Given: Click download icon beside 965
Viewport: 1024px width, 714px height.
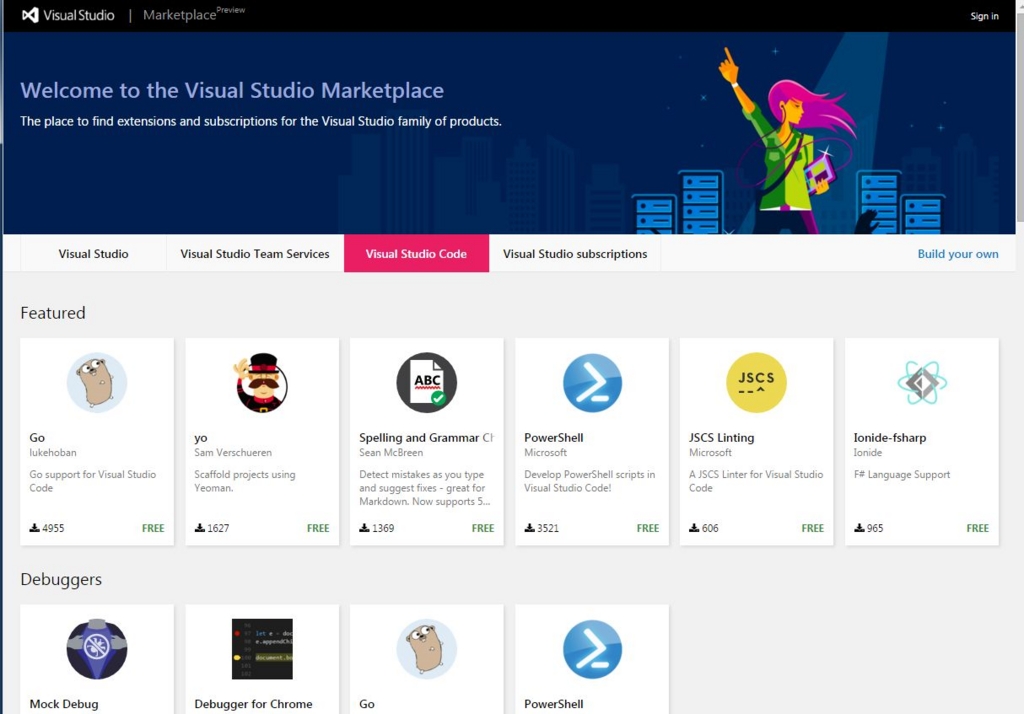Looking at the screenshot, I should (x=859, y=528).
